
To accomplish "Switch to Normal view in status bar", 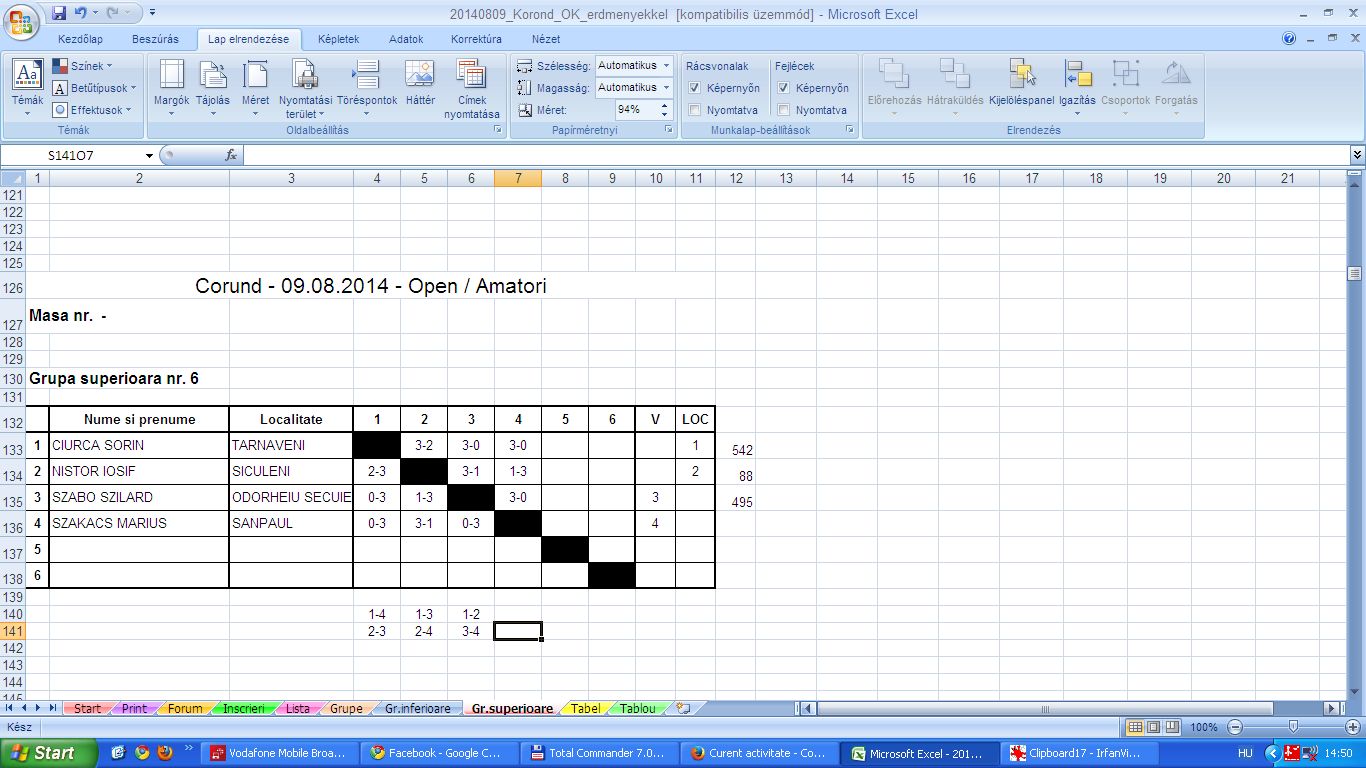I will coord(1134,727).
